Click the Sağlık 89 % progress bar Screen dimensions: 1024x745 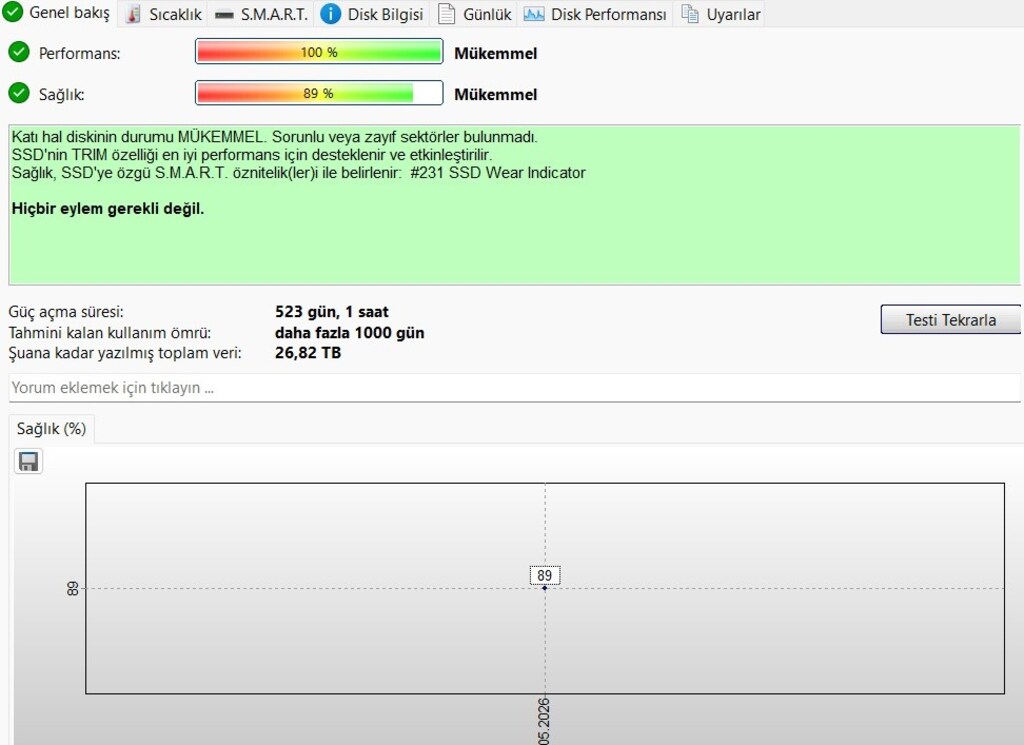pyautogui.click(x=319, y=93)
